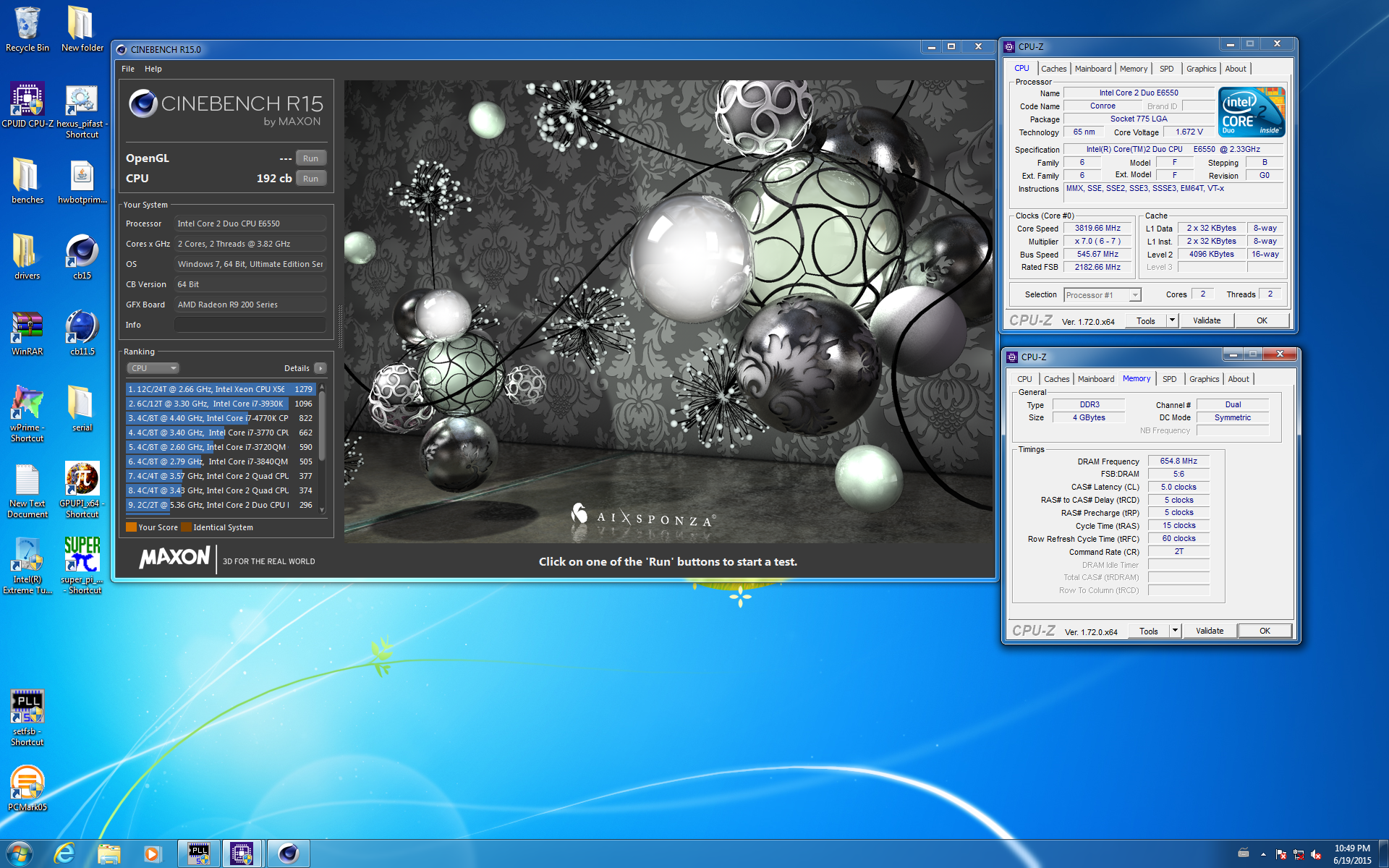Screen dimensions: 1389x868
Task: Click Validate in bottom CPU-Z window
Action: tap(1210, 631)
